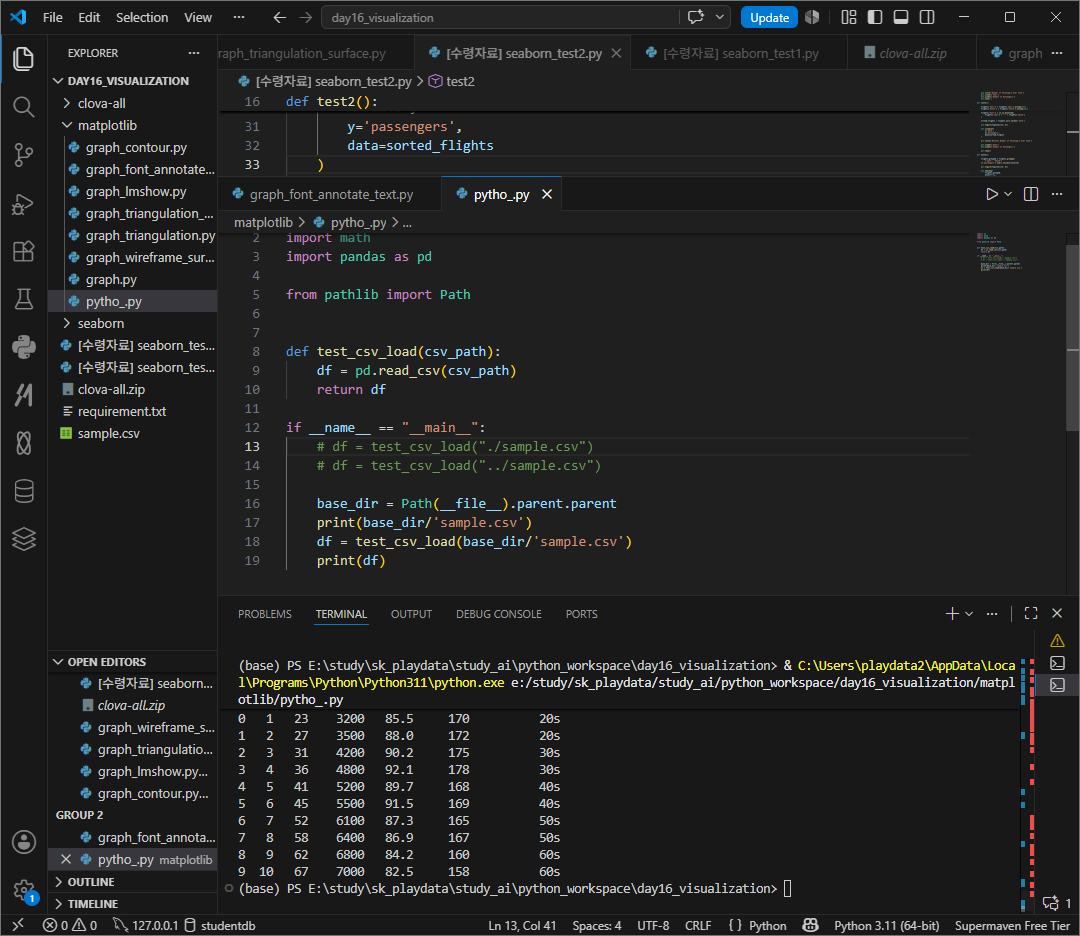
Task: Click the Copilot icon in status bar
Action: click(810, 926)
